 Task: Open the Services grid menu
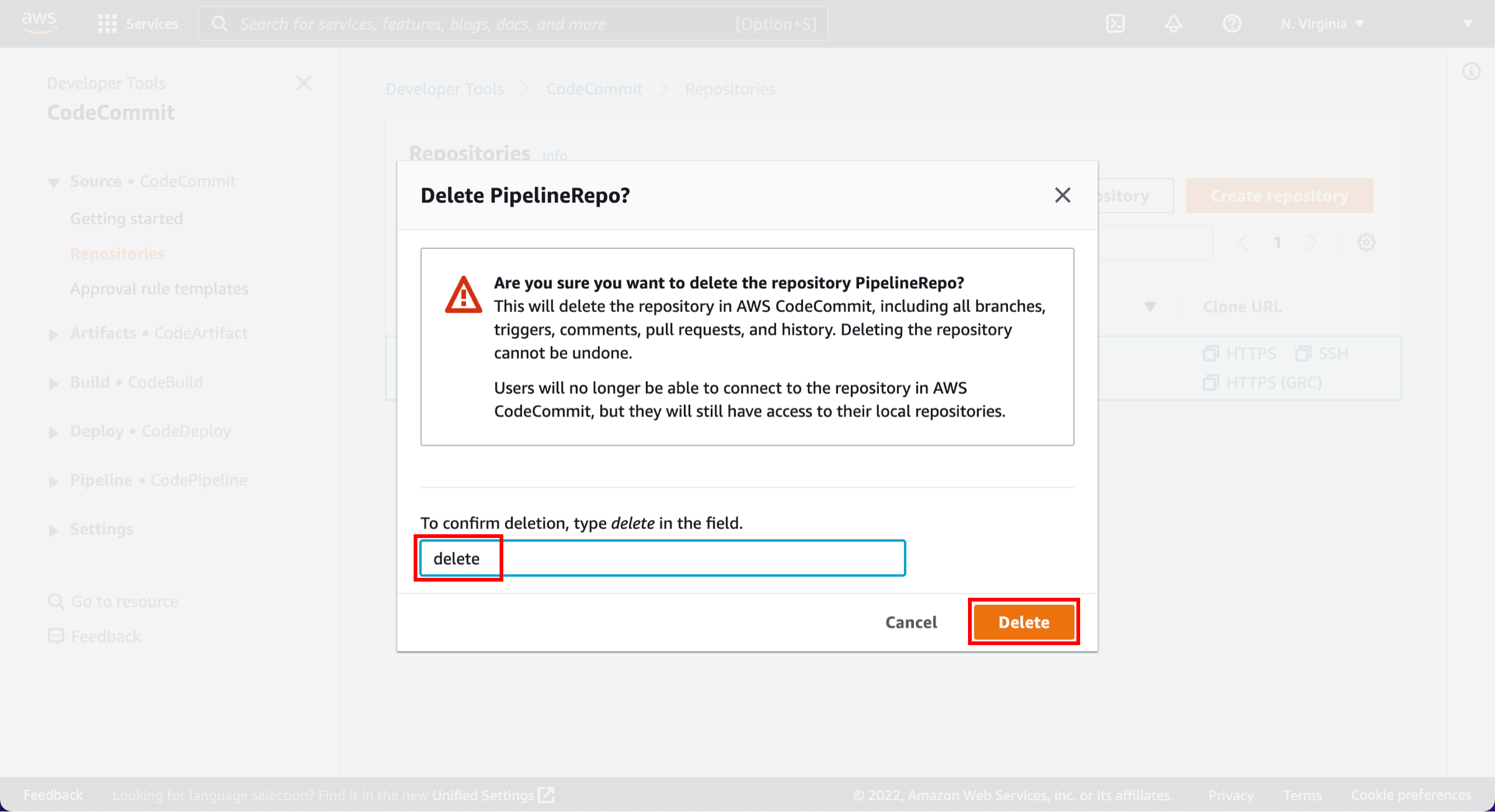[x=138, y=24]
